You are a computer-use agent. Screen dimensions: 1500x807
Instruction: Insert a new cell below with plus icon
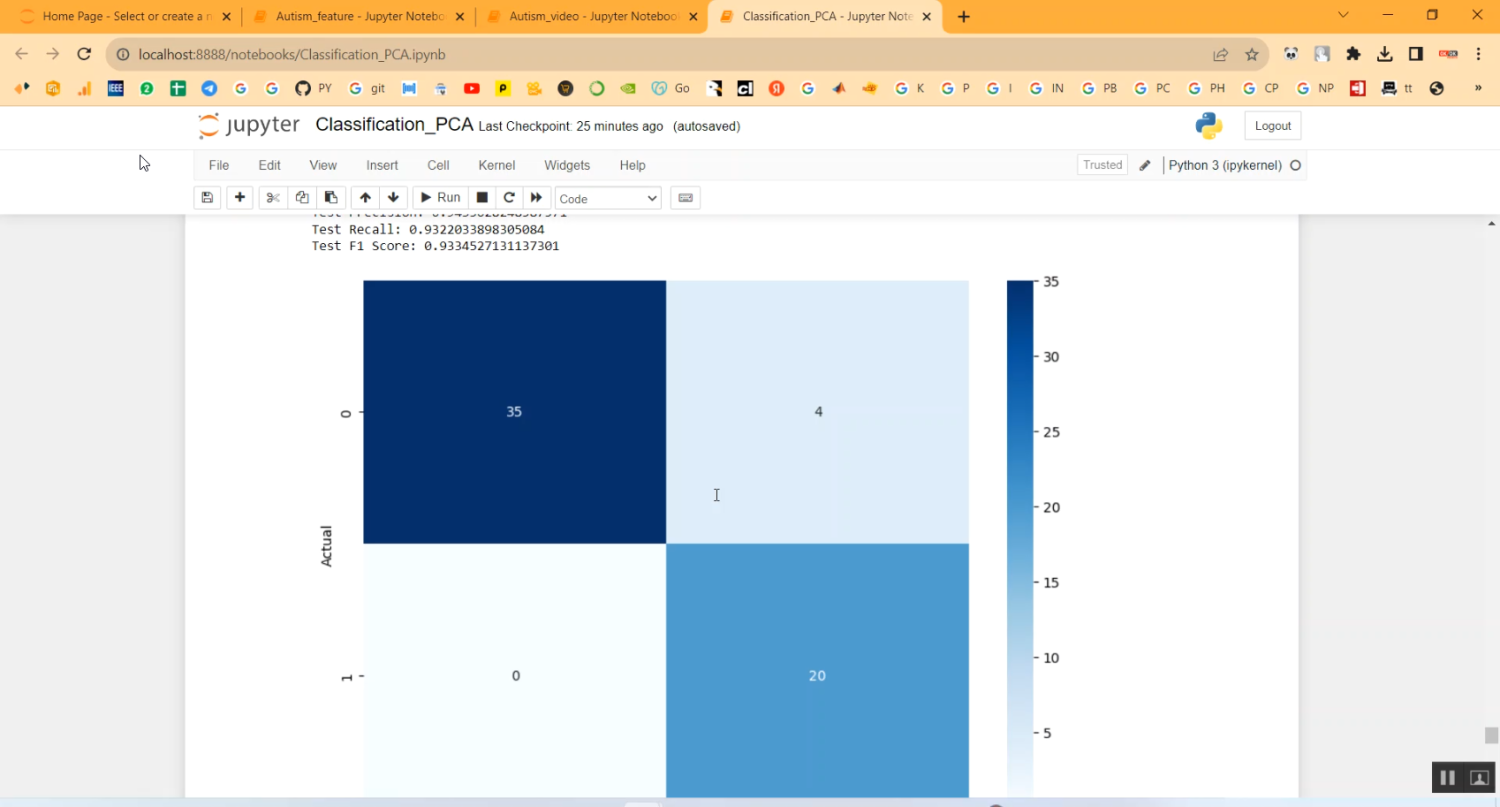tap(240, 198)
